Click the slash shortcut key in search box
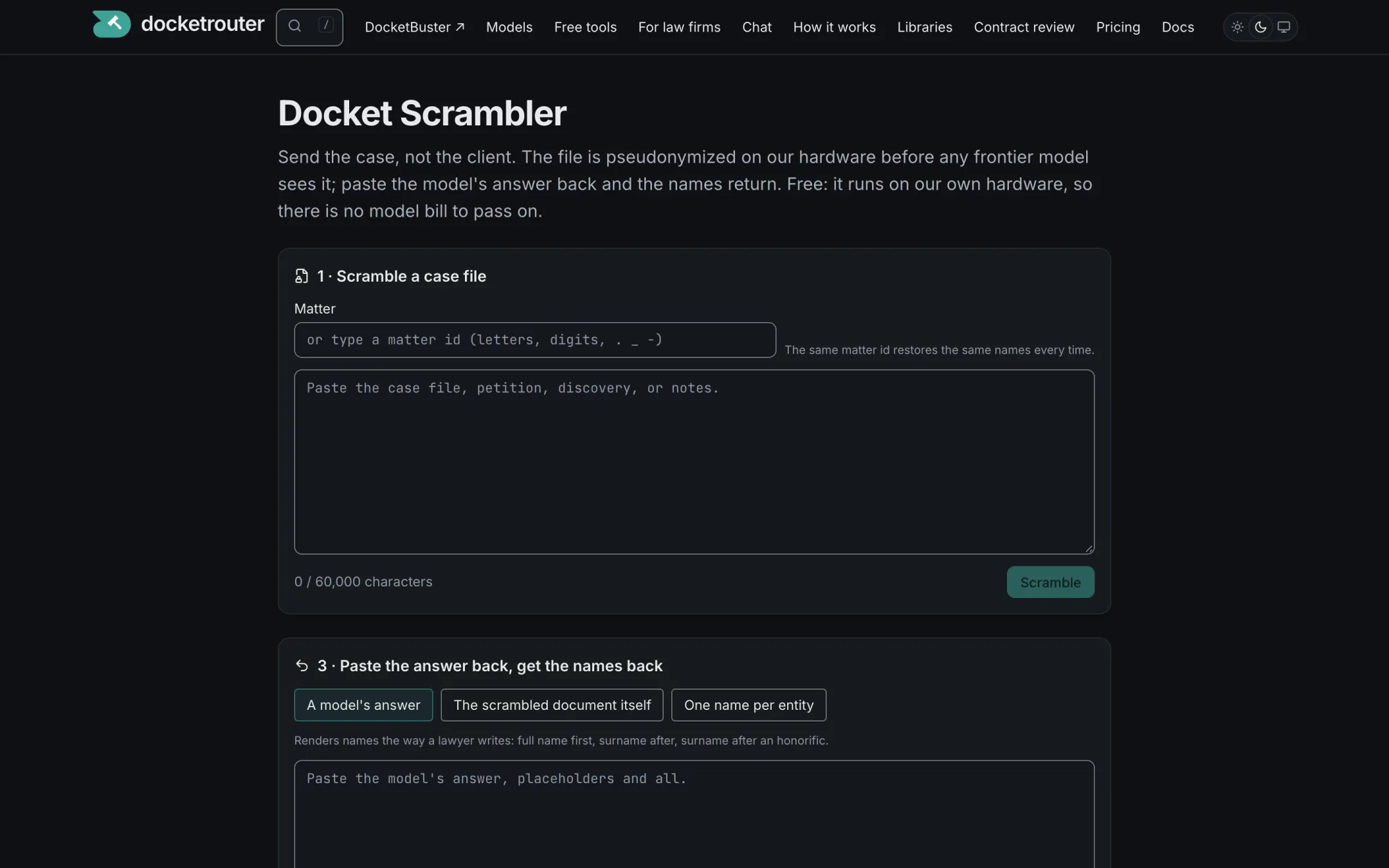Screen dimensions: 1389x868 (x=326, y=25)
